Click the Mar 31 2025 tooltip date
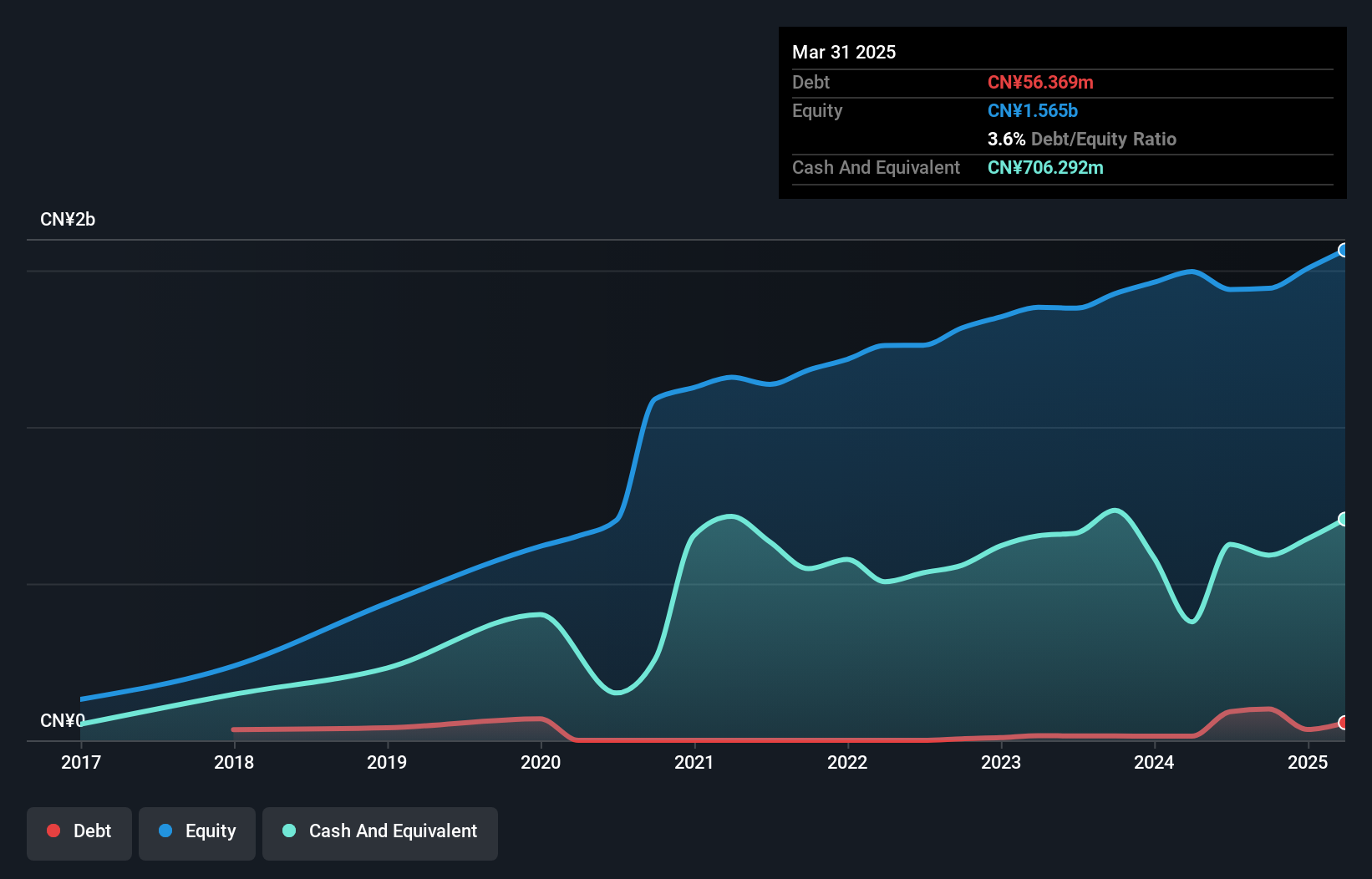The image size is (1372, 879). [x=844, y=52]
